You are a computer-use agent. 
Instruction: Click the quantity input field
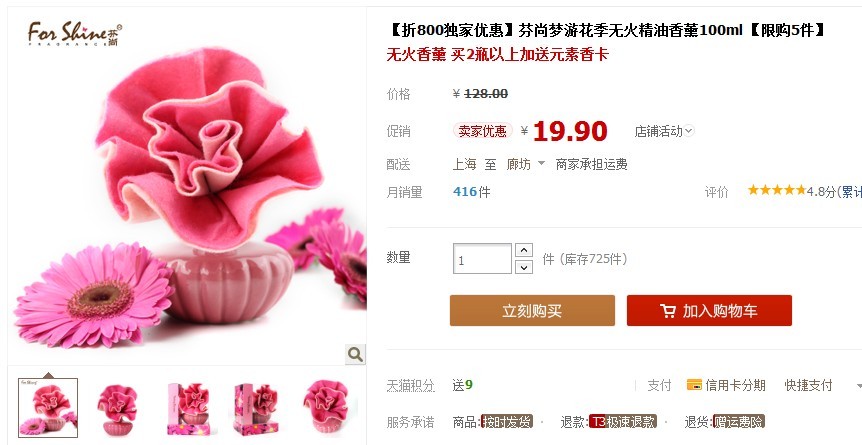(x=482, y=259)
